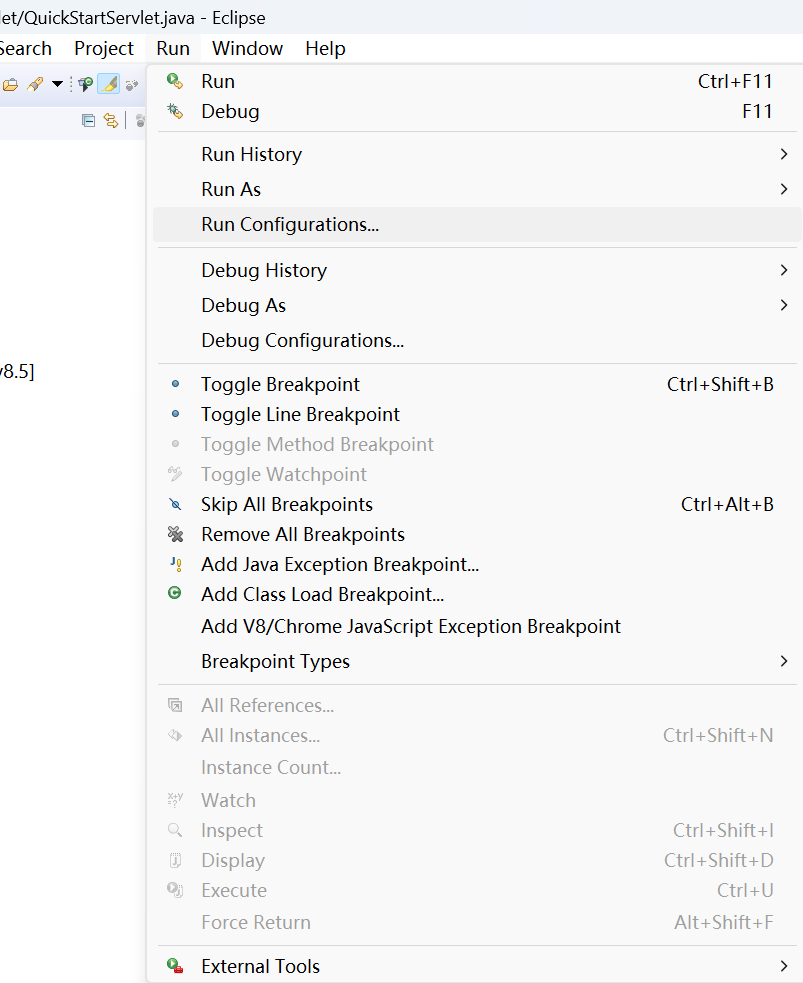Expand the Debug As submenu arrow
803x983 pixels.
(784, 305)
